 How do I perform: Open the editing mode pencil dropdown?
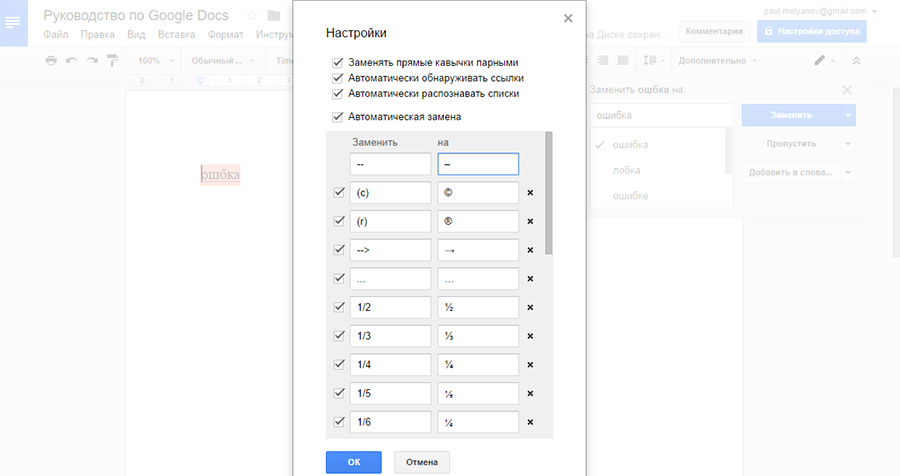click(x=825, y=60)
